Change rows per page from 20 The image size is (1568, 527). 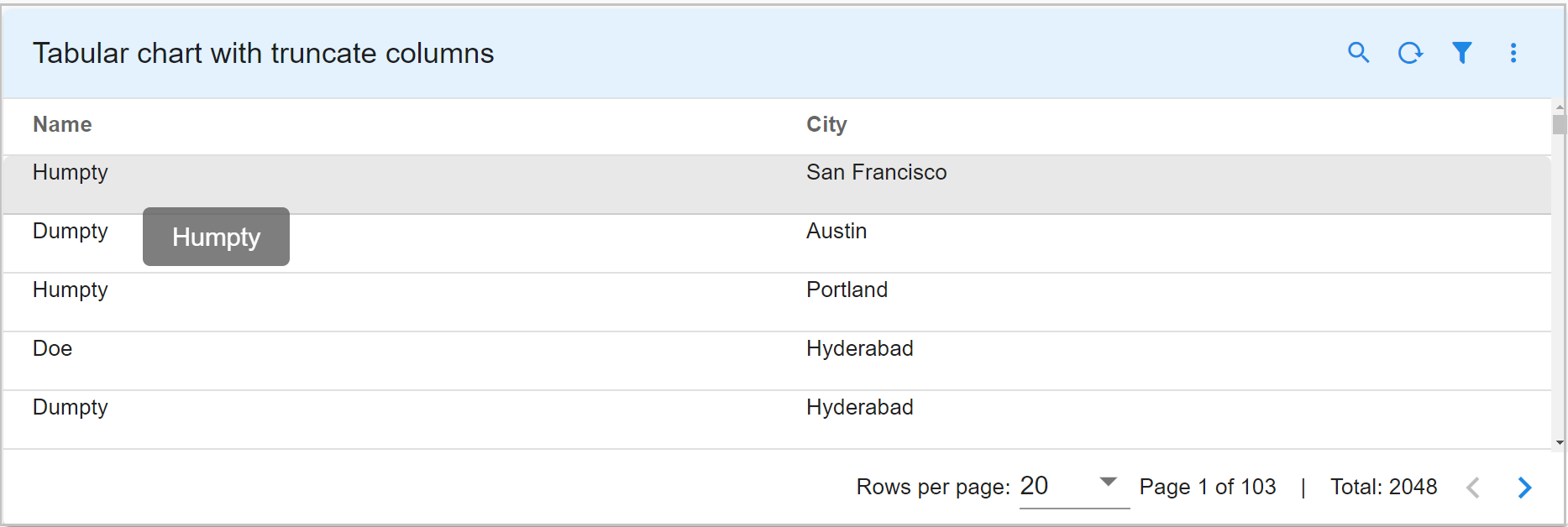click(x=1036, y=485)
